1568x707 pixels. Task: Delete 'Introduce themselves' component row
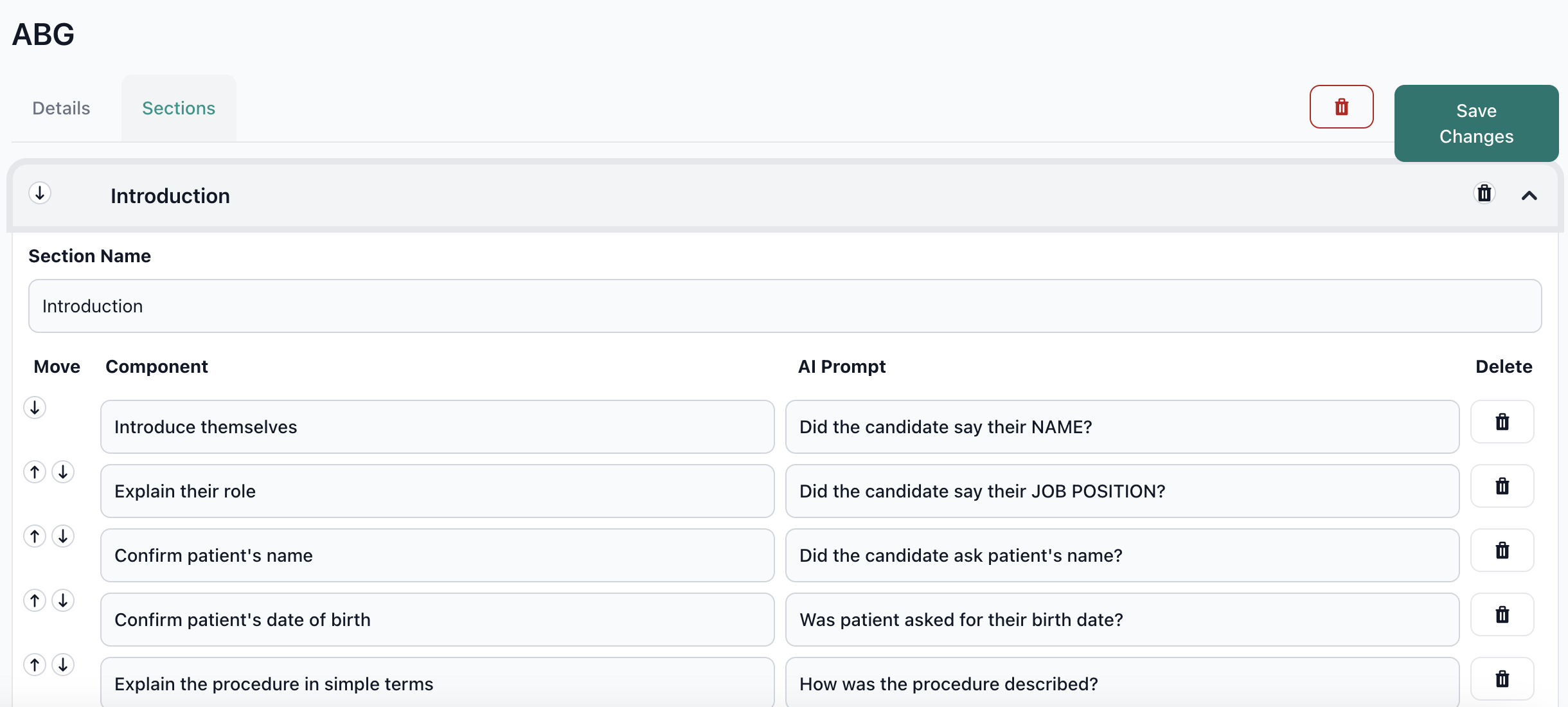(1502, 422)
